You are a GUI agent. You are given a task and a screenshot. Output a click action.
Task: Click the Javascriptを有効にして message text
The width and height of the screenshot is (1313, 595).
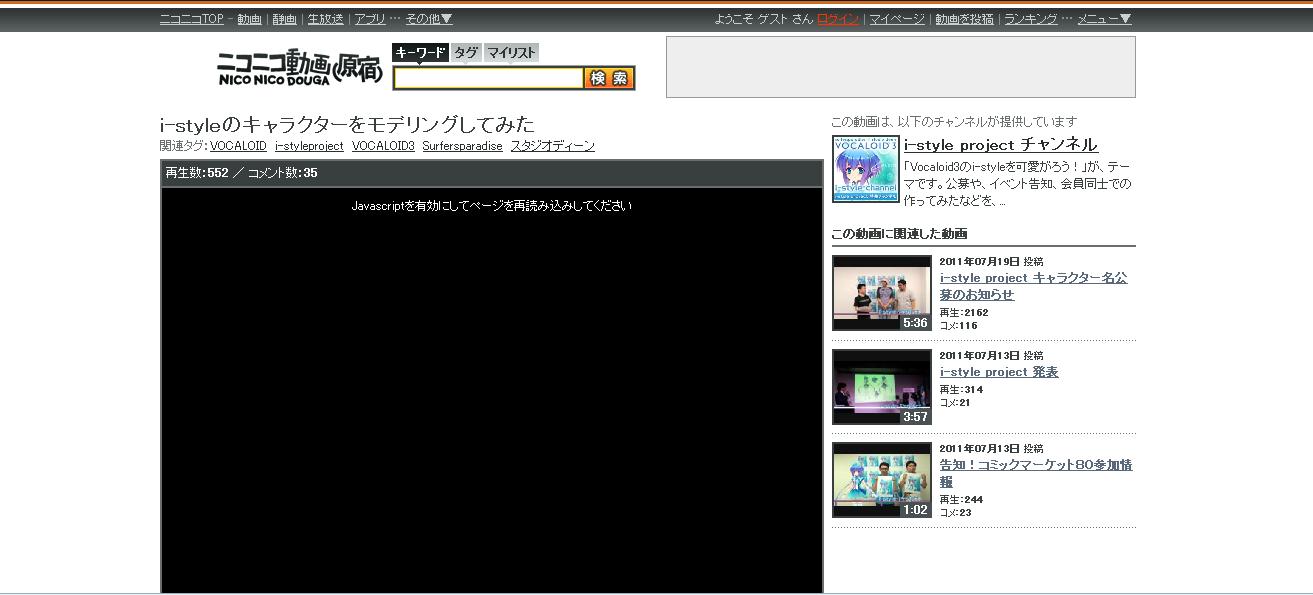coord(492,206)
